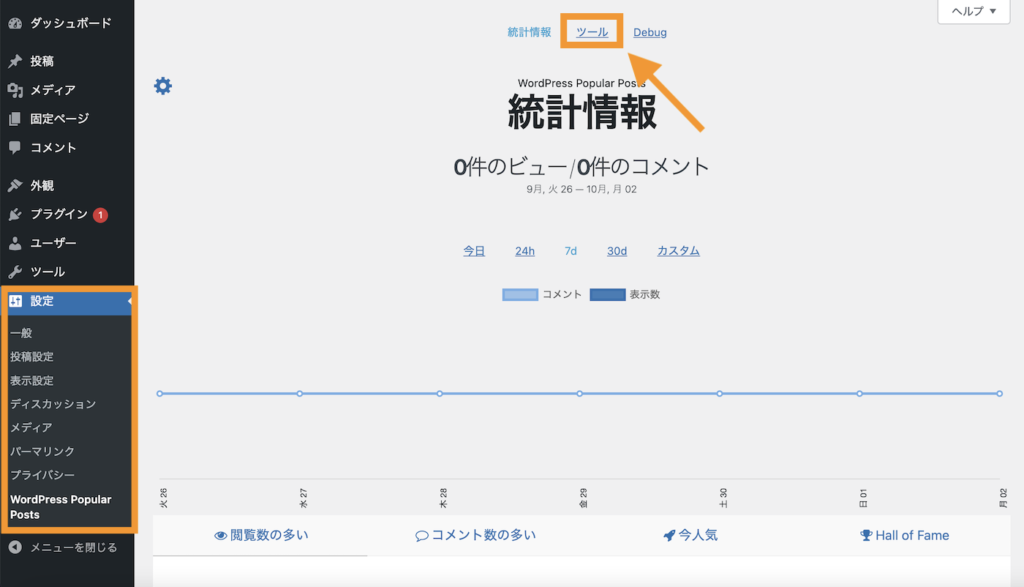Click a data point on the views chart

pos(440,392)
